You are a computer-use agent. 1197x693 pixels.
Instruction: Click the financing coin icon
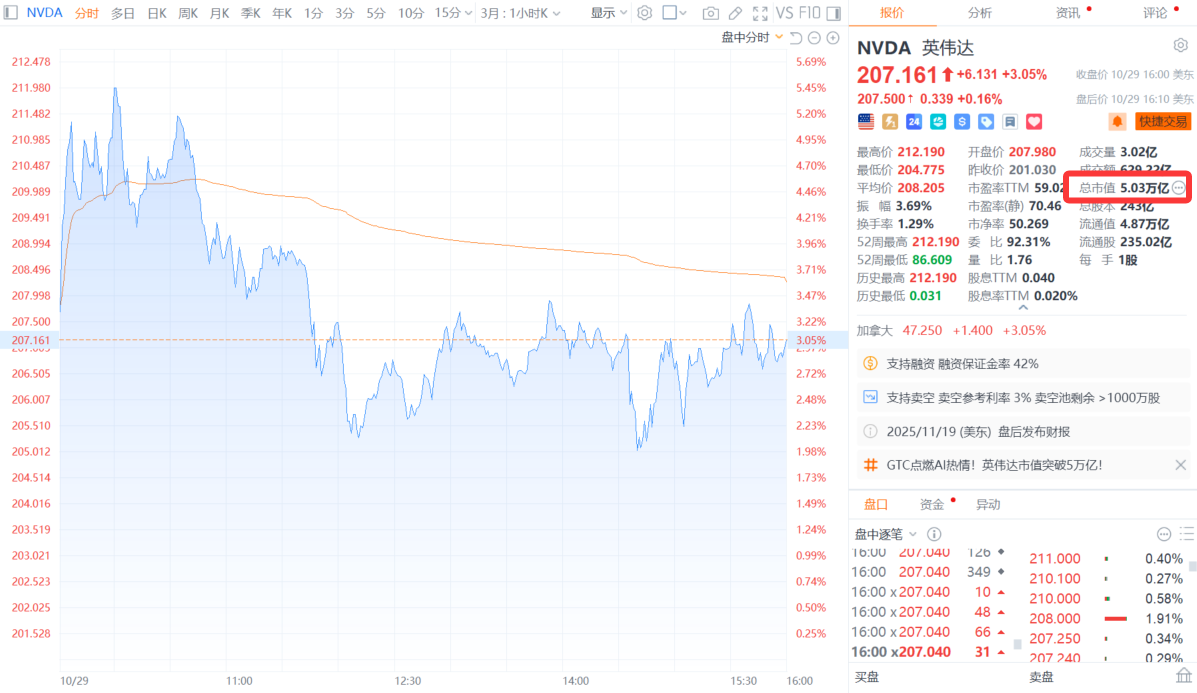point(870,363)
